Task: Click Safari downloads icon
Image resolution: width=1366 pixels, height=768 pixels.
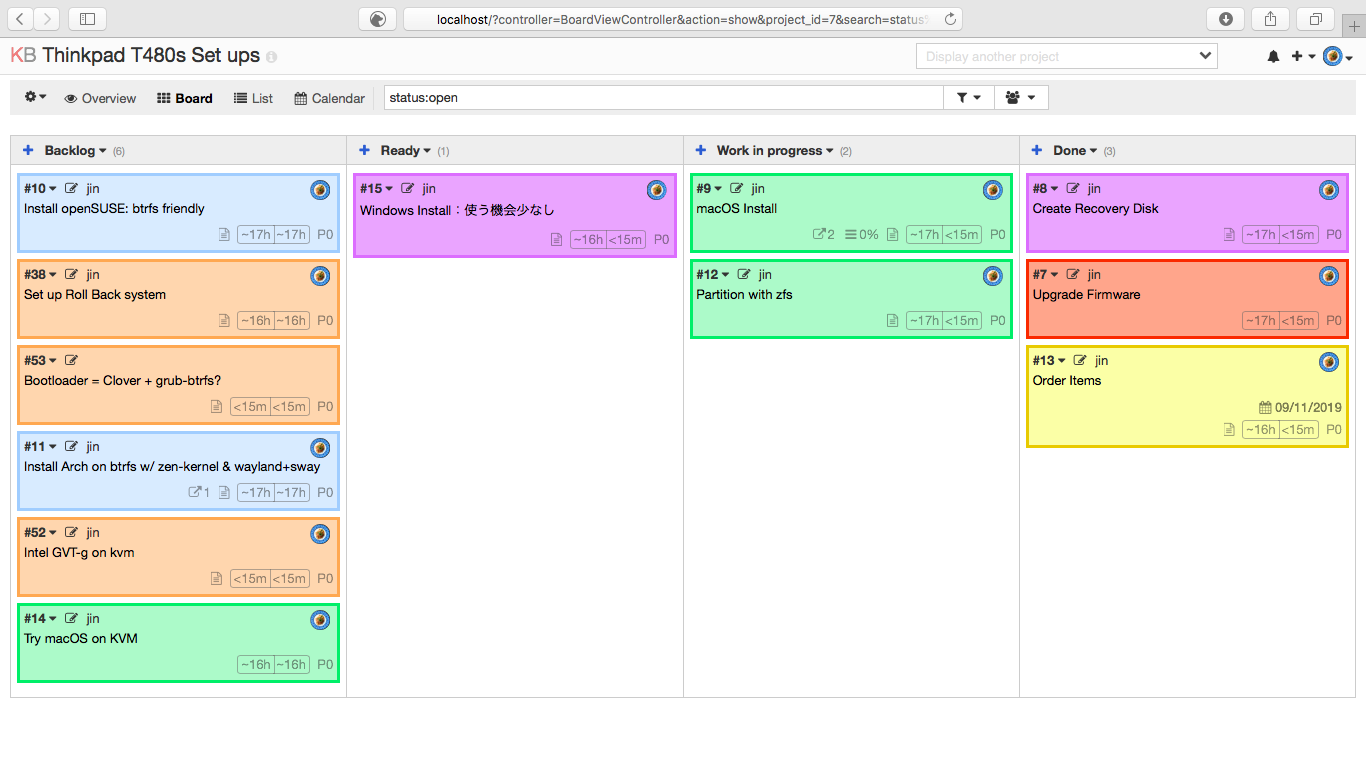Action: (1226, 18)
